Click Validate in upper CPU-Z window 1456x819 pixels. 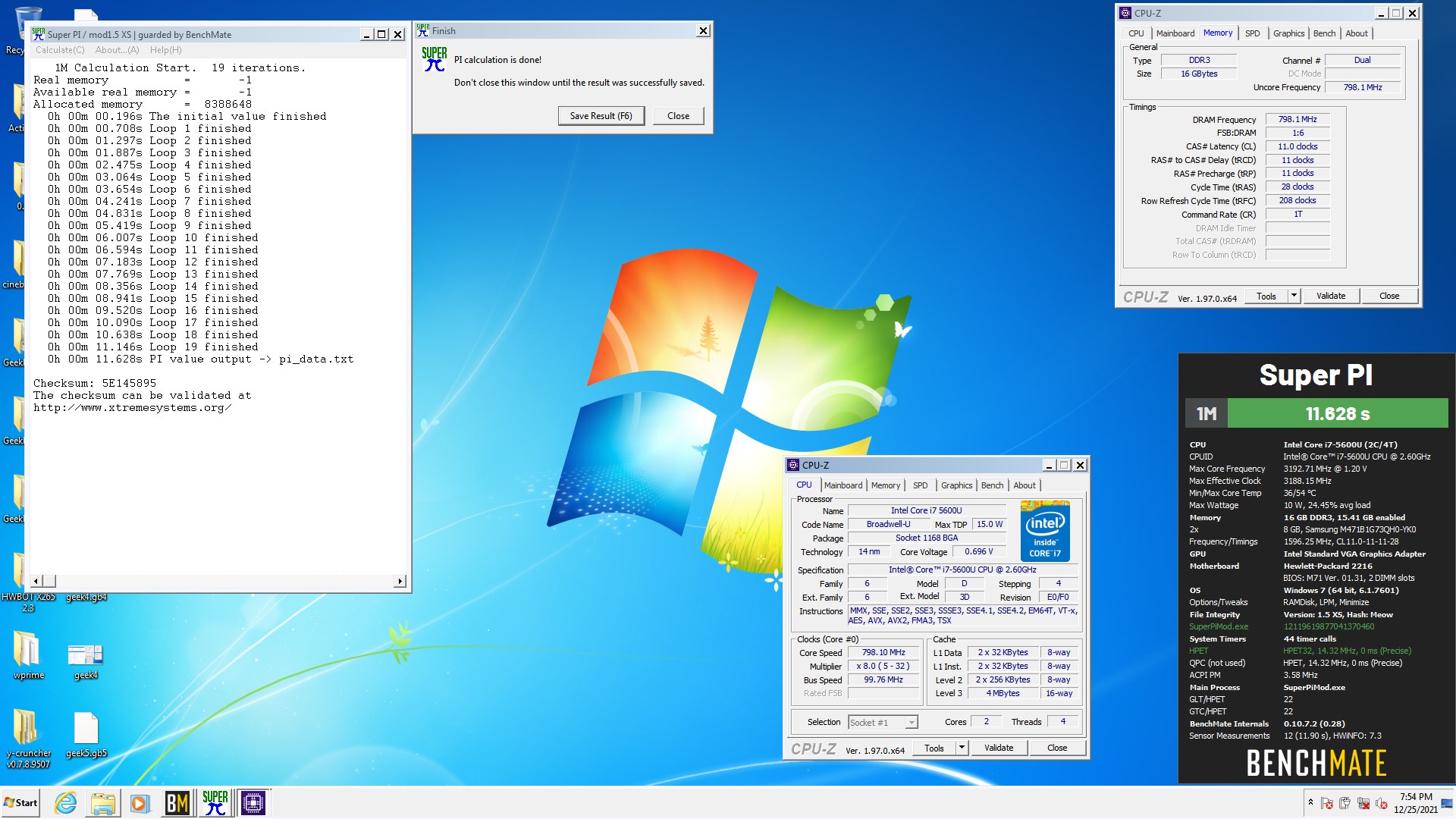pyautogui.click(x=1331, y=297)
